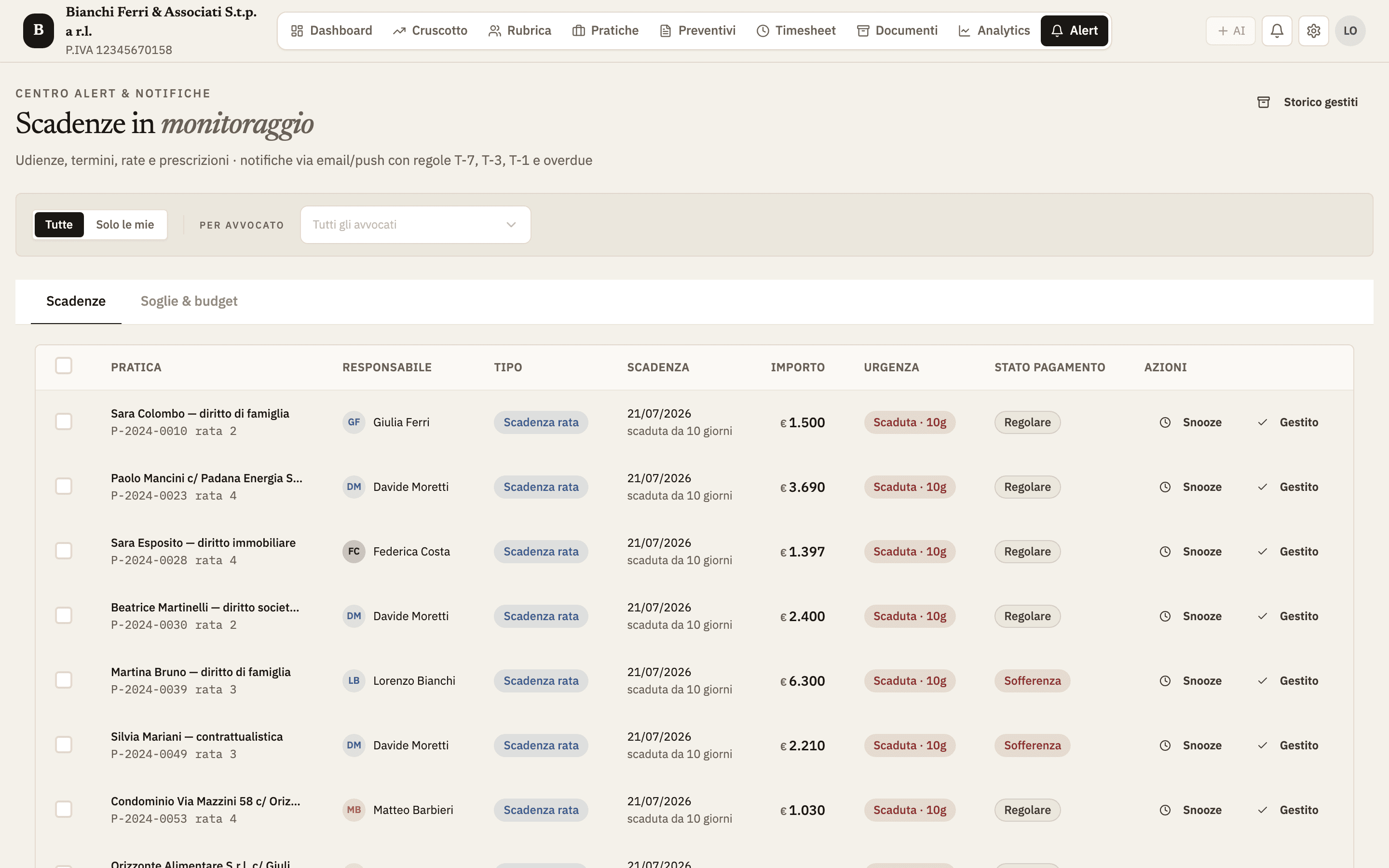Open Tutti gli avvocati dropdown
The width and height of the screenshot is (1389, 868).
(x=416, y=224)
